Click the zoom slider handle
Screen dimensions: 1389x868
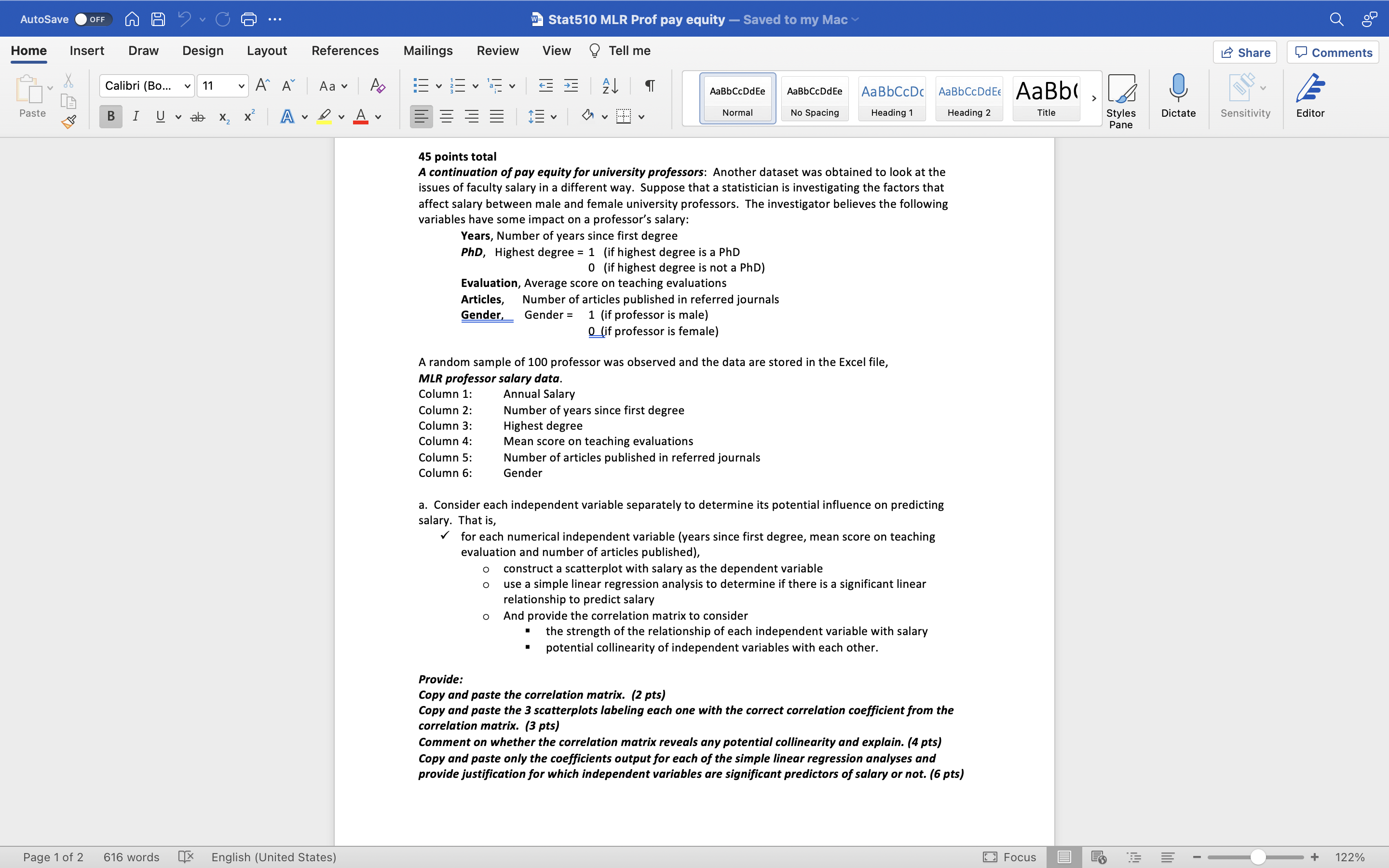pos(1257,857)
